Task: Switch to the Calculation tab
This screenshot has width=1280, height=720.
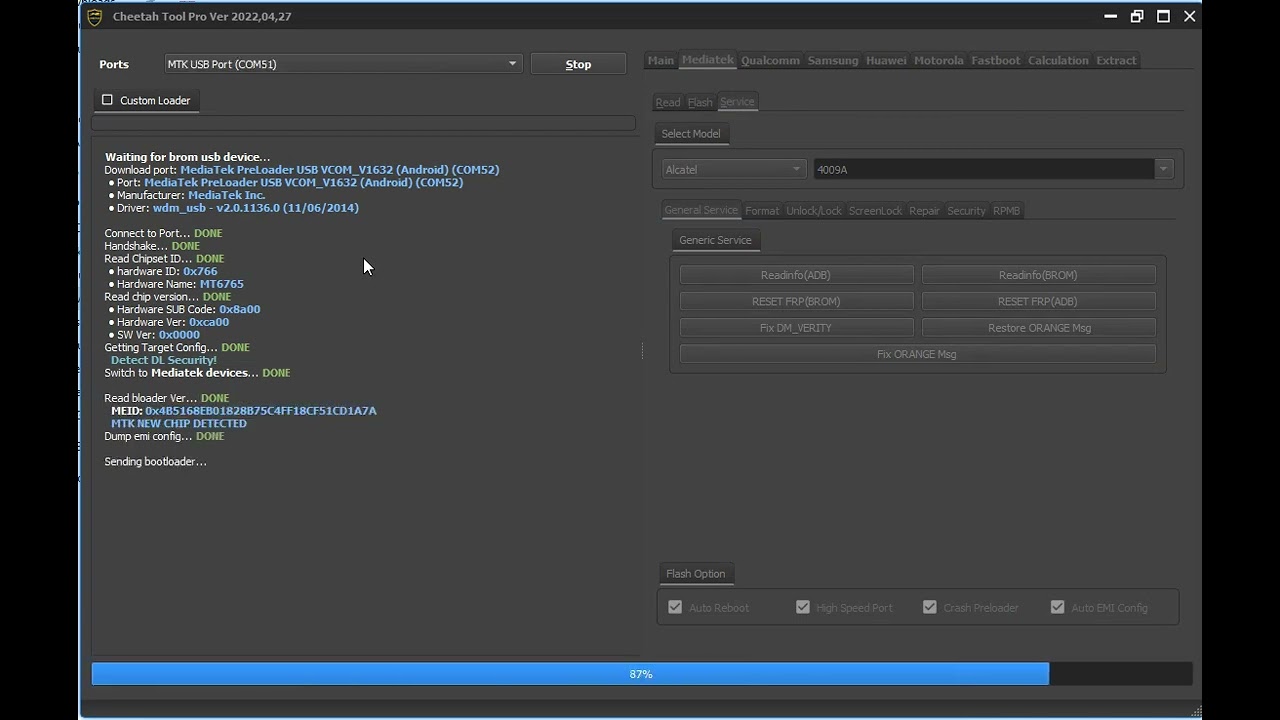Action: (x=1058, y=60)
